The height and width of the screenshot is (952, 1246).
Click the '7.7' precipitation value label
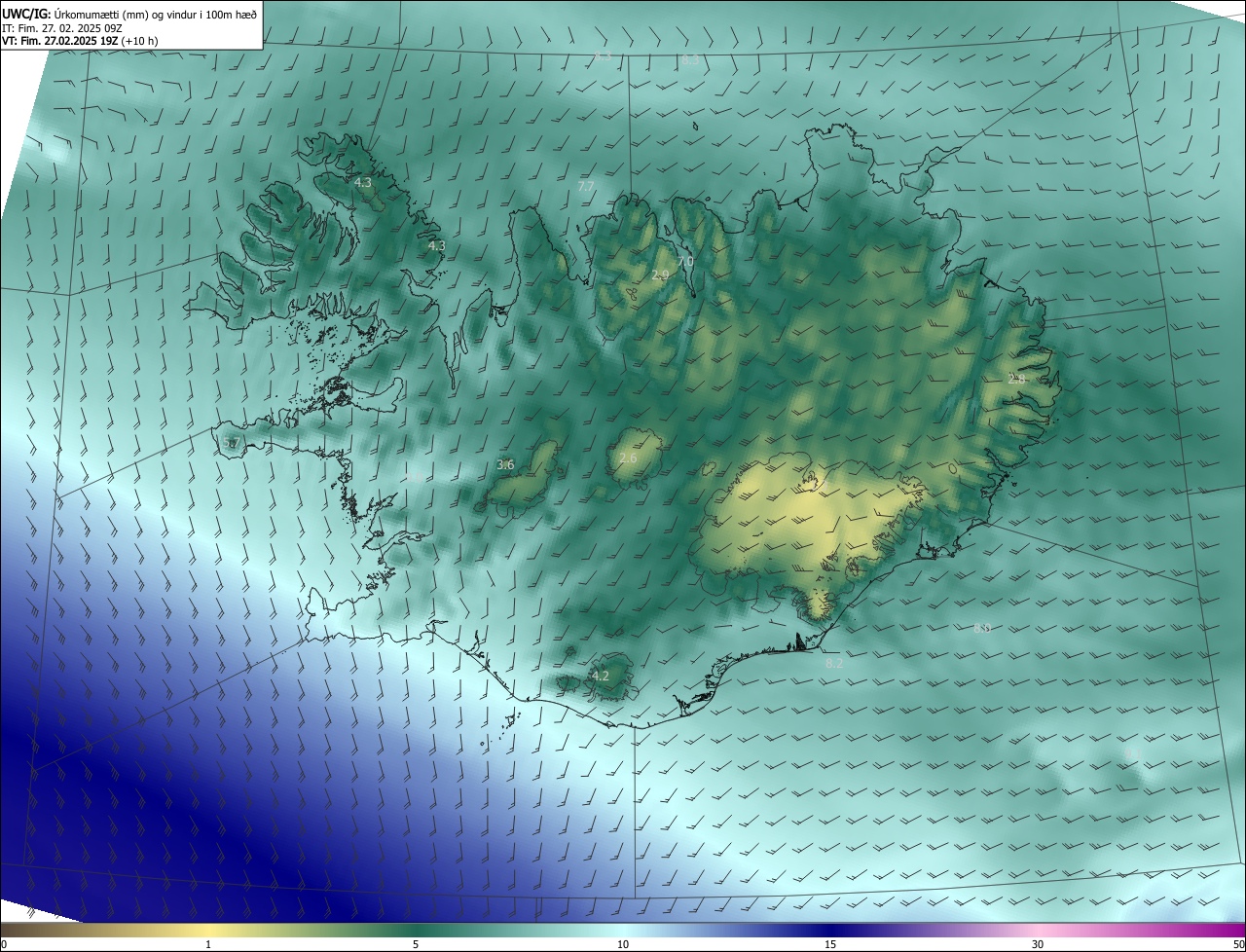click(585, 186)
